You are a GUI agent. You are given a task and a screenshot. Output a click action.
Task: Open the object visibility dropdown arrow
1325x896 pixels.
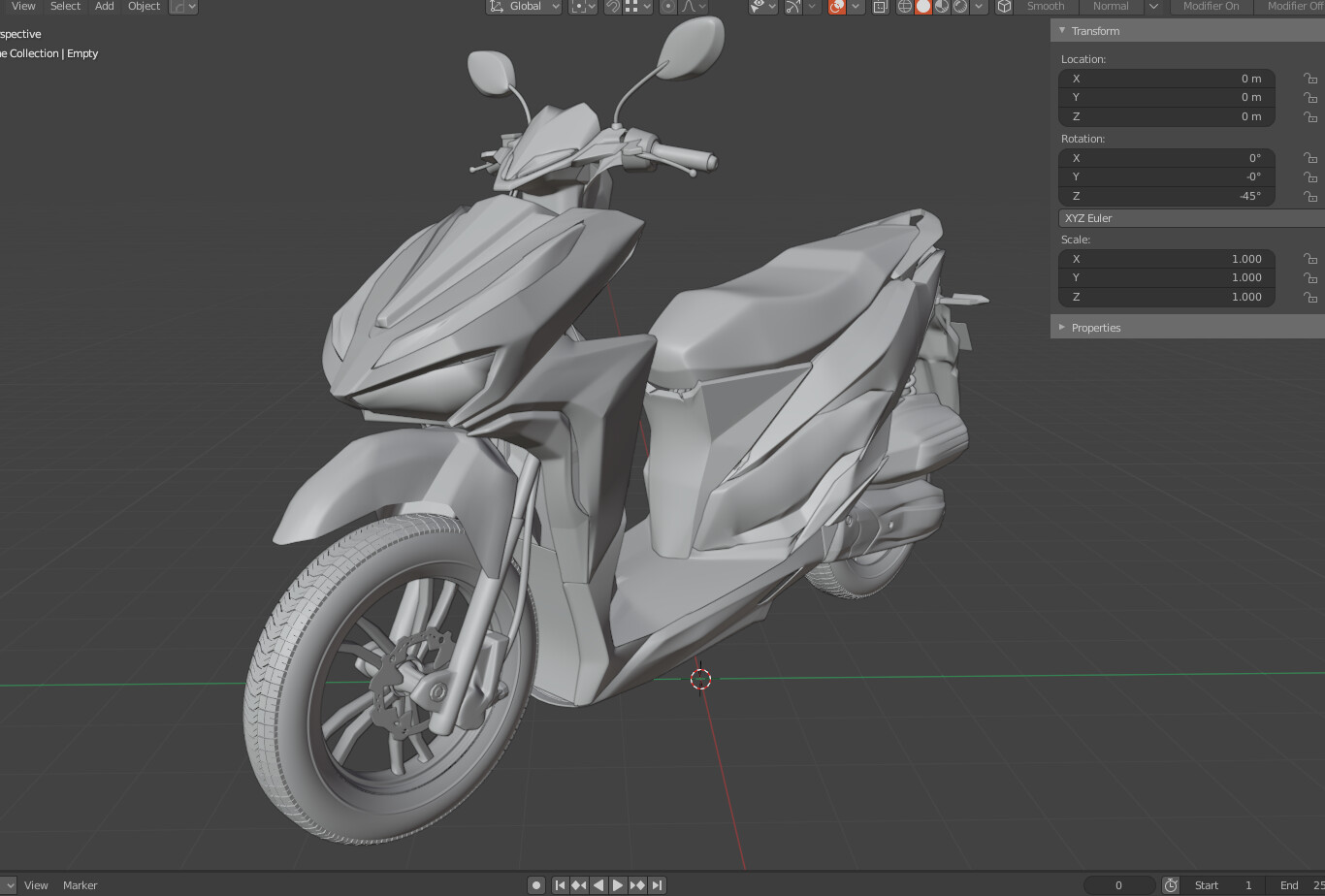(772, 6)
